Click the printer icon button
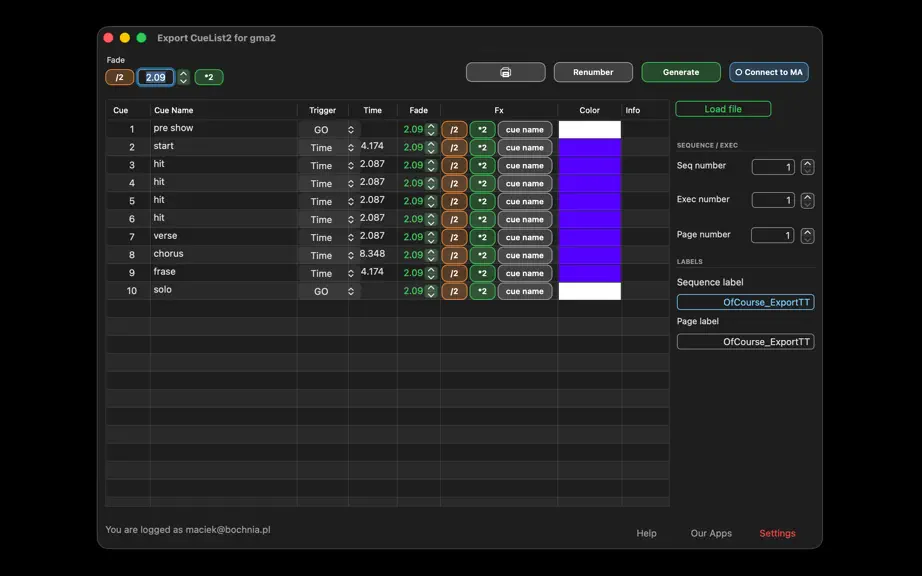The height and width of the screenshot is (576, 922). (x=505, y=72)
